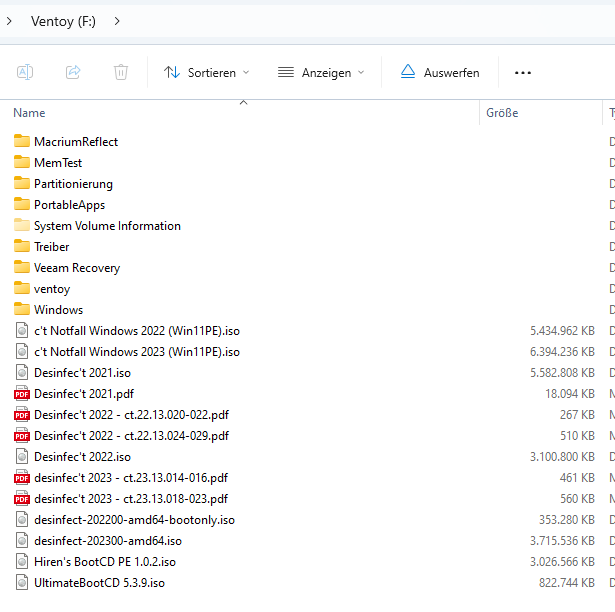
Task: Select file name c't Notfall Windows 2023 (Win11PE).iso
Action: pos(137,352)
